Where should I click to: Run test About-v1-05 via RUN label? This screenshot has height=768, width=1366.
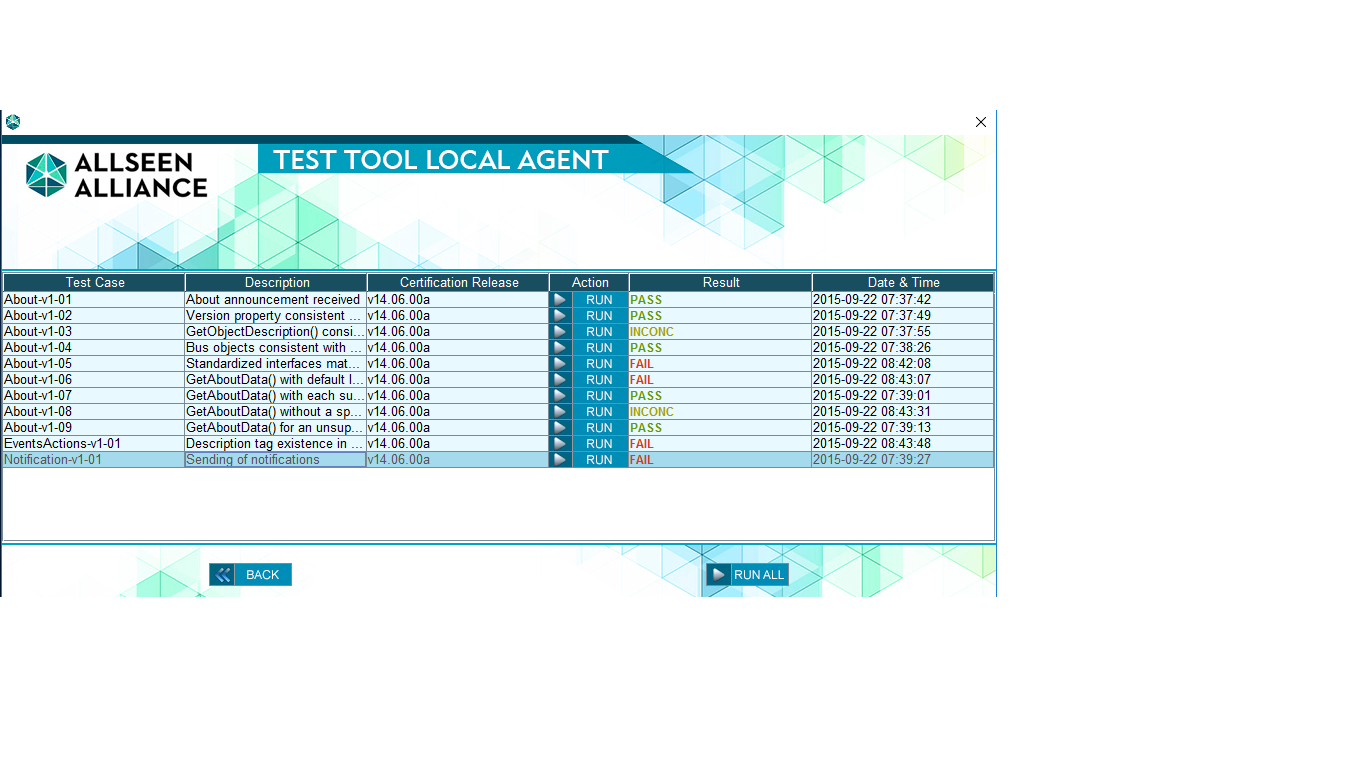(x=600, y=363)
